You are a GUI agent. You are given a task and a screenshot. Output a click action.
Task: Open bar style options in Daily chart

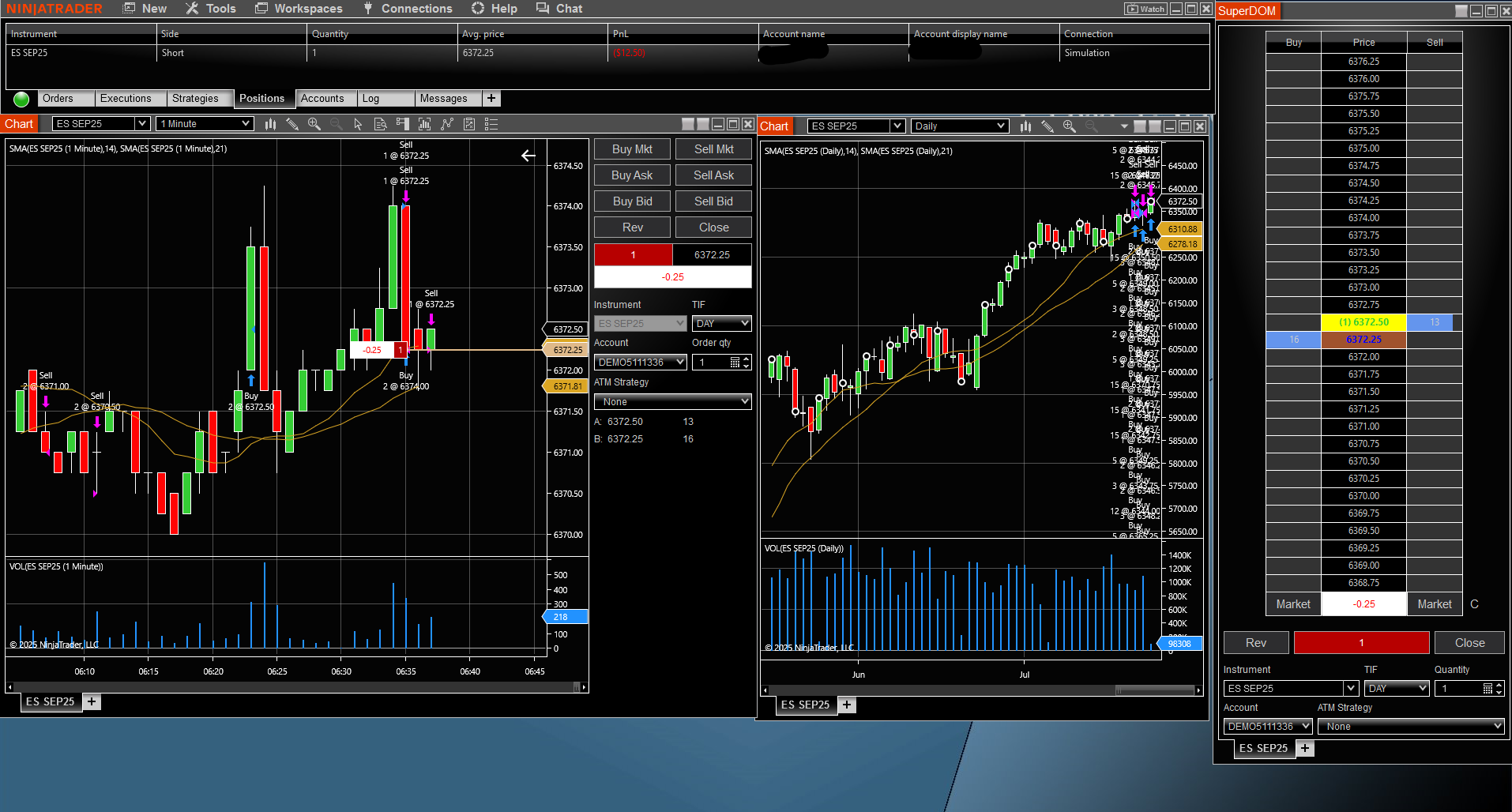pyautogui.click(x=1025, y=126)
